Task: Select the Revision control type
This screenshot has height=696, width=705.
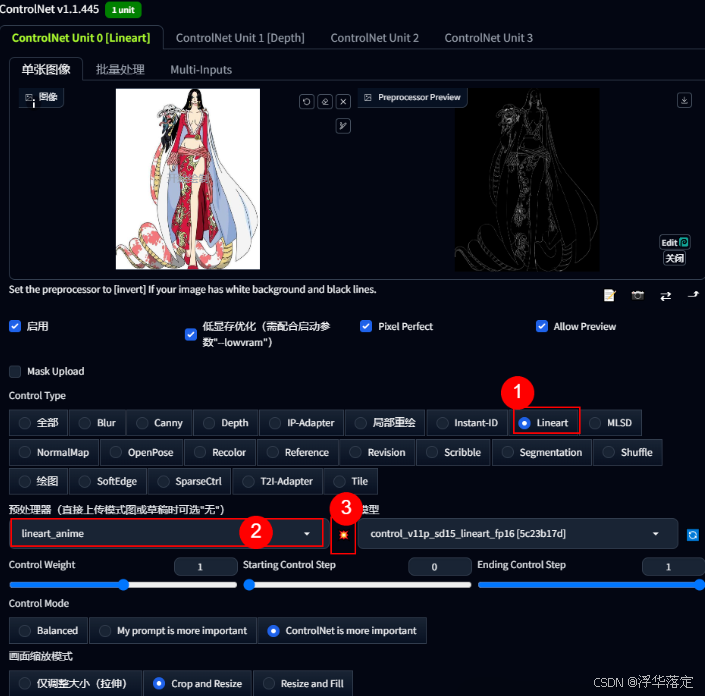Action: (377, 452)
